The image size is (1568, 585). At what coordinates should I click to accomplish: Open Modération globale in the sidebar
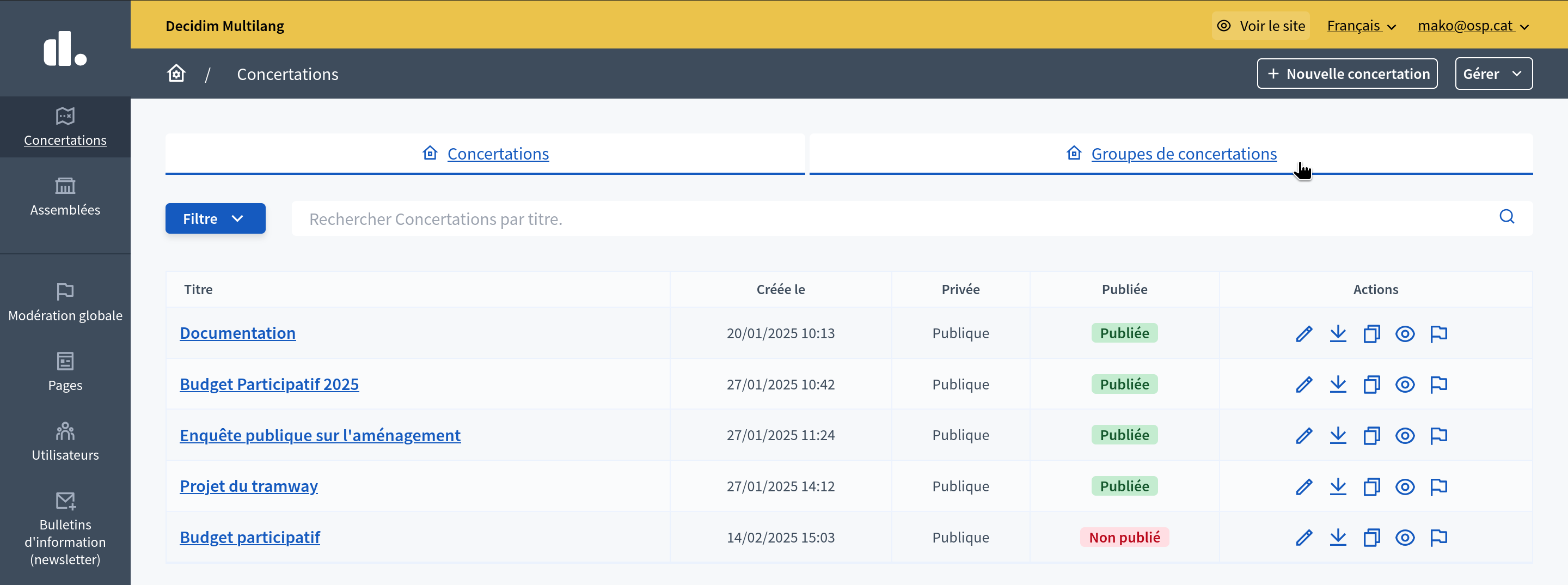pos(65,302)
